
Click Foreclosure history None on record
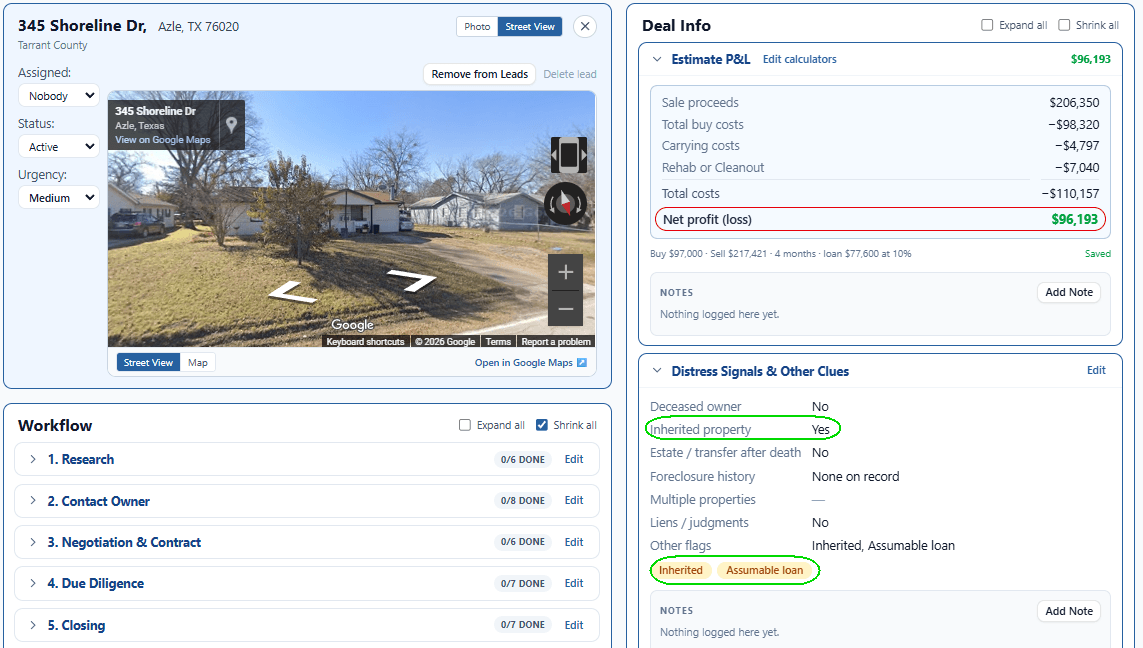[856, 477]
